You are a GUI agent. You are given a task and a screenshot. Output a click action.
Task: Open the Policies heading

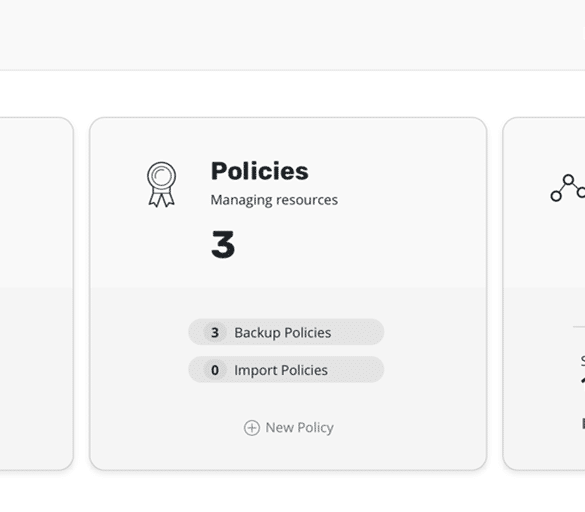coord(260,171)
